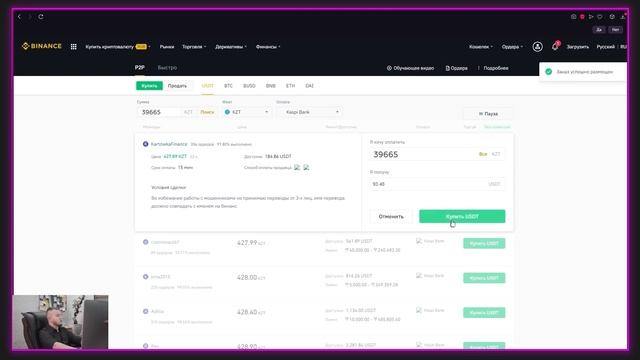Click the Да button in browser bar

coord(599,29)
